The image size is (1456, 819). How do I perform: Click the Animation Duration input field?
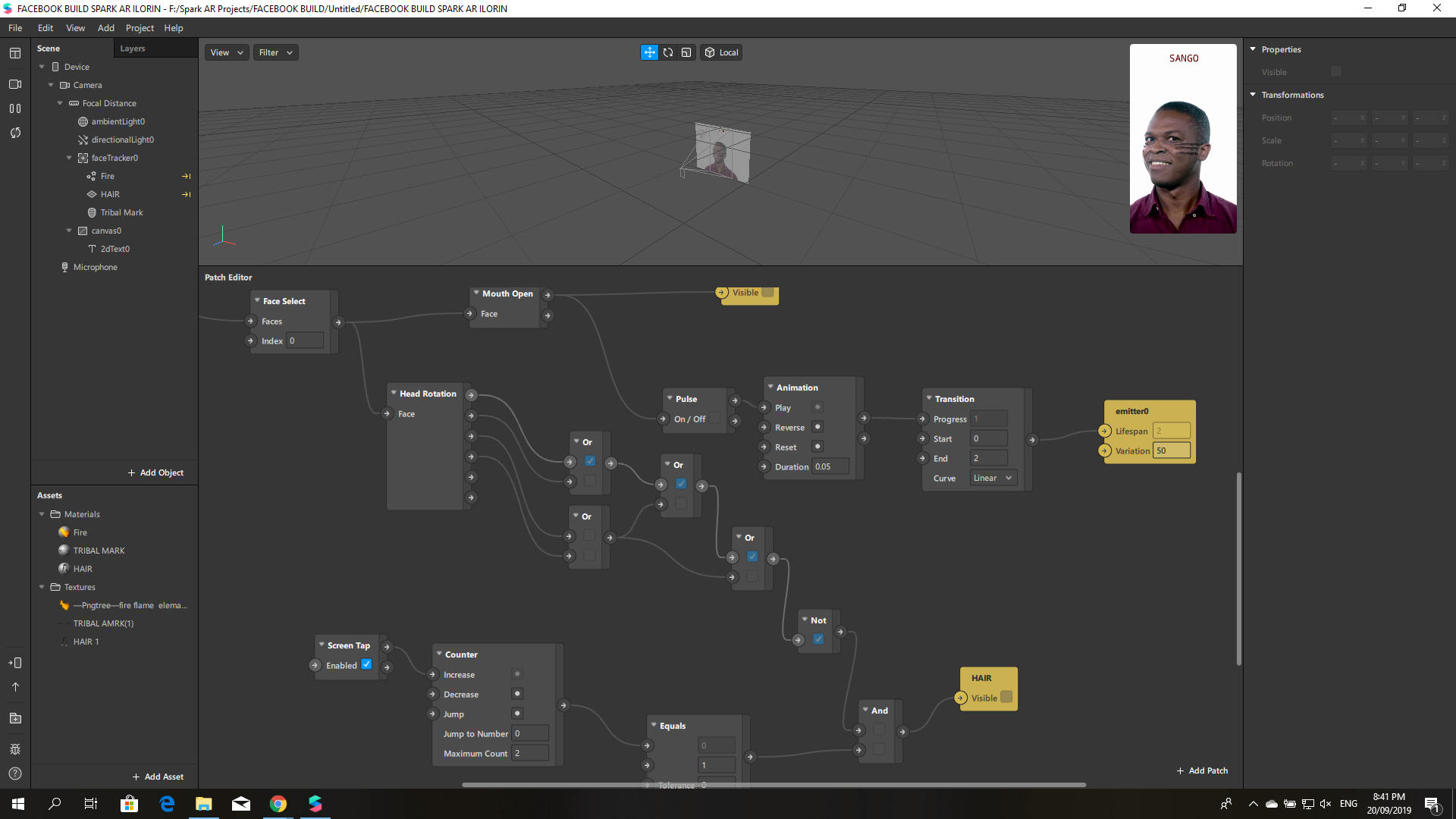[830, 466]
